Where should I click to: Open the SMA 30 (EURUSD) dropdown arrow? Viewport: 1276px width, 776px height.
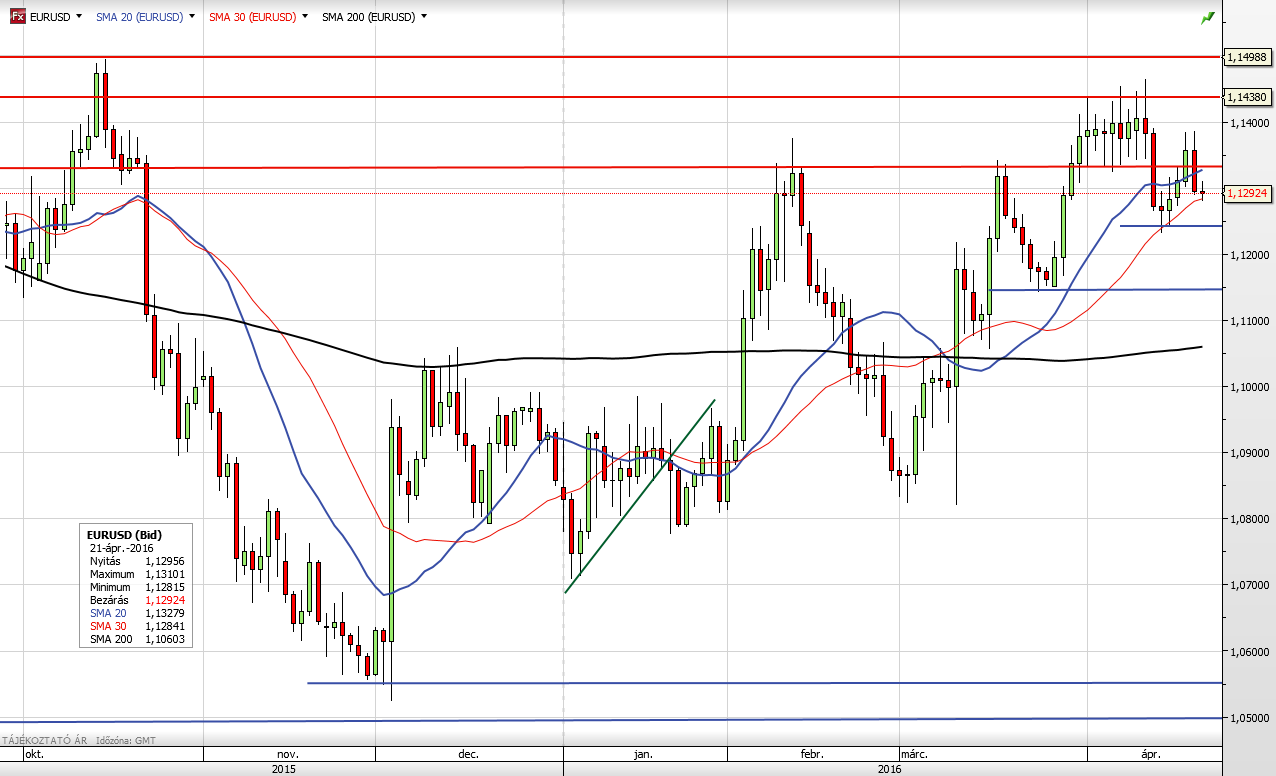304,18
